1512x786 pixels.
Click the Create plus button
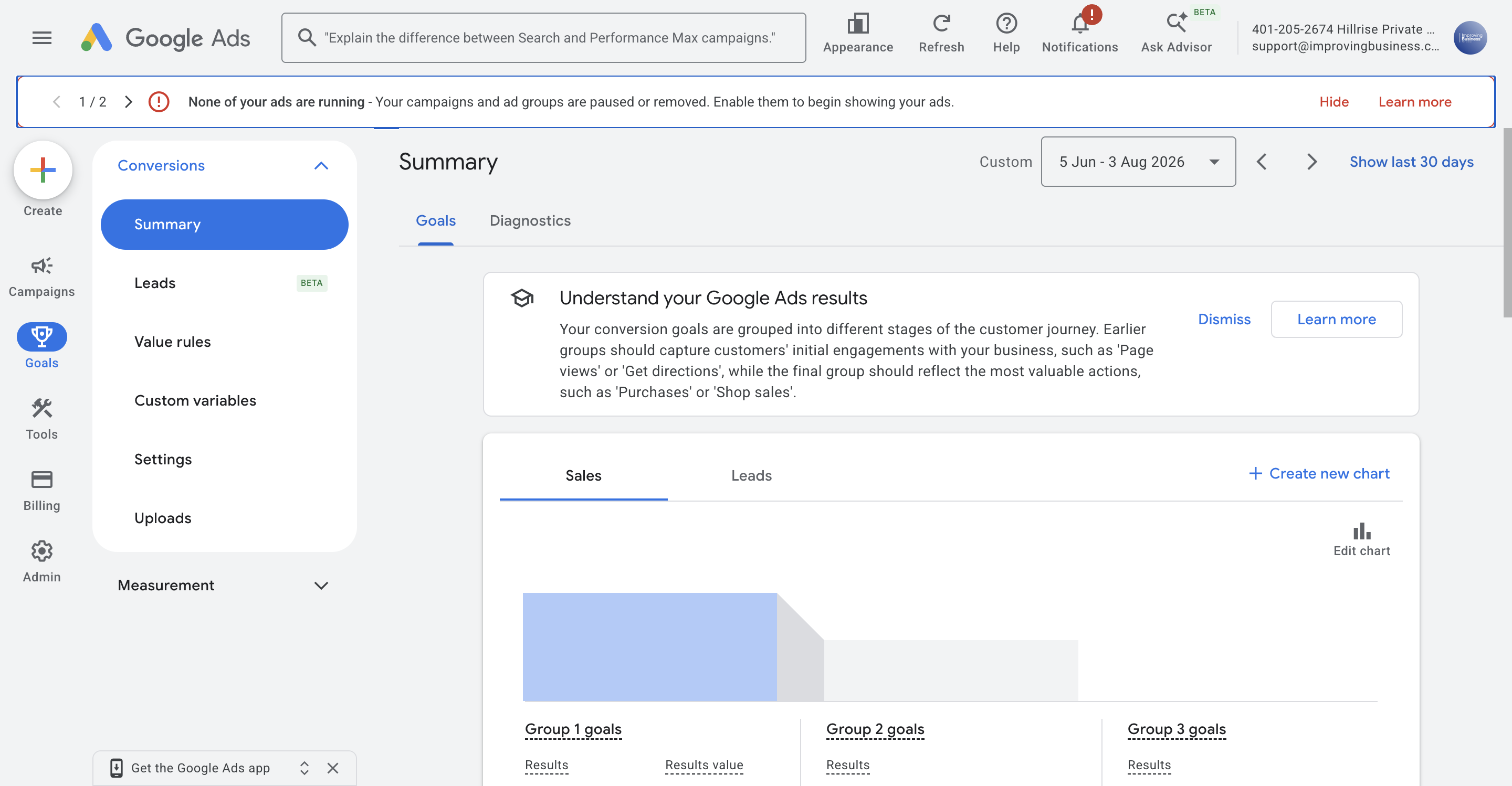click(x=43, y=170)
